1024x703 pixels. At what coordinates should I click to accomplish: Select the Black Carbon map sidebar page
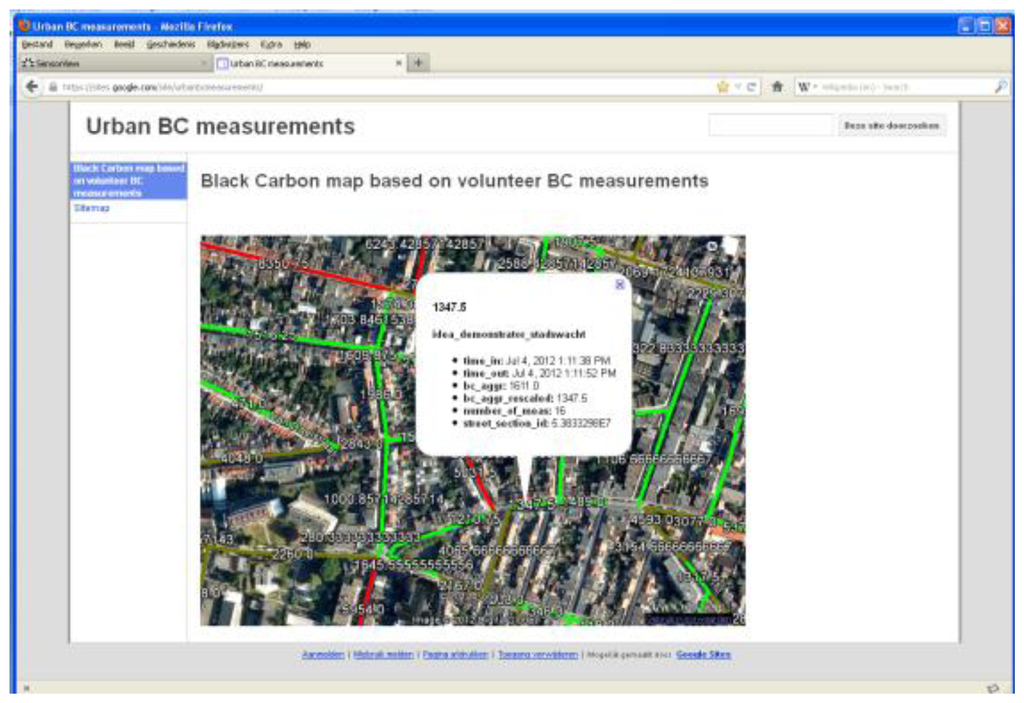tap(128, 180)
